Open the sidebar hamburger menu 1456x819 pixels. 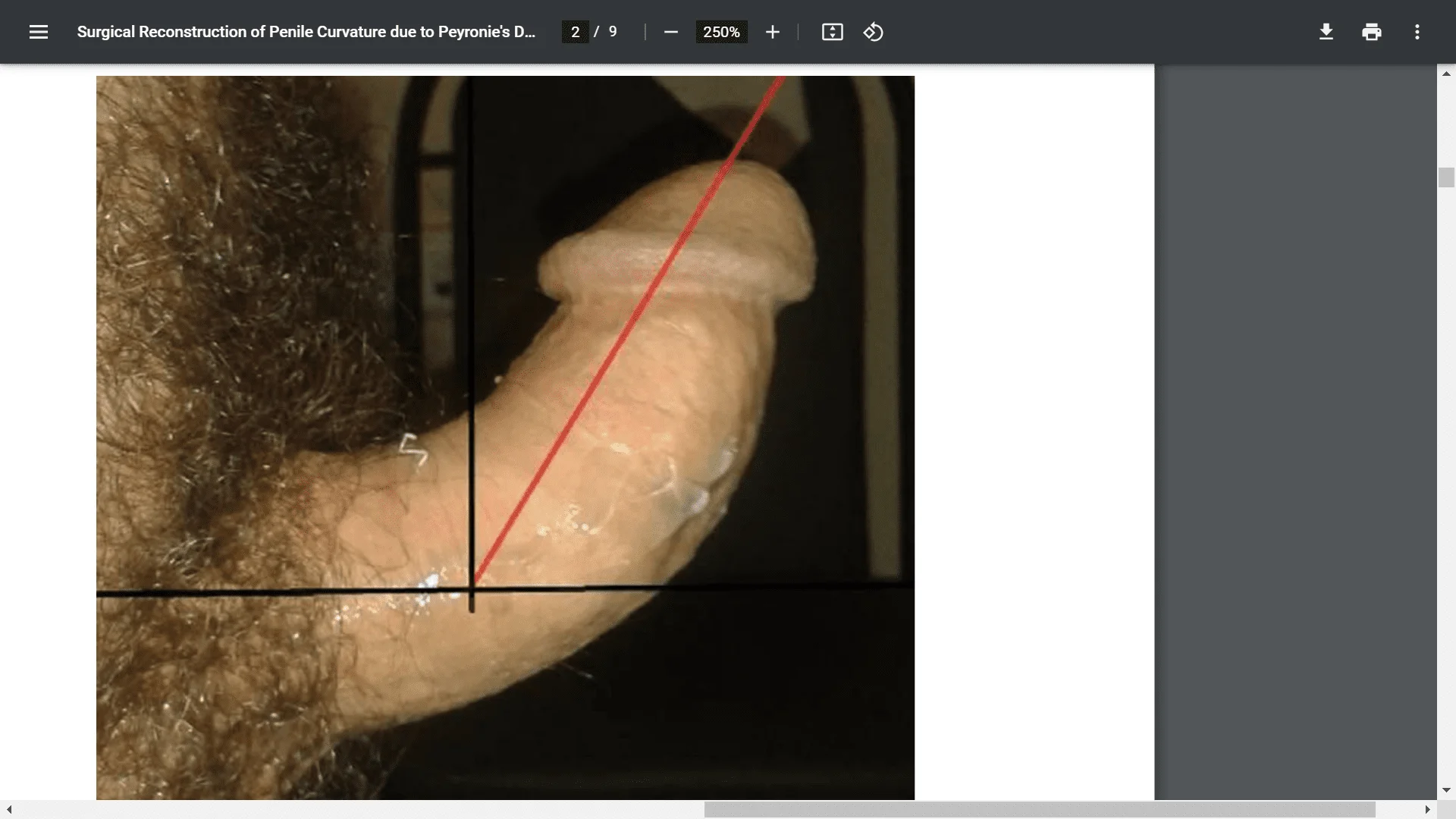click(39, 32)
